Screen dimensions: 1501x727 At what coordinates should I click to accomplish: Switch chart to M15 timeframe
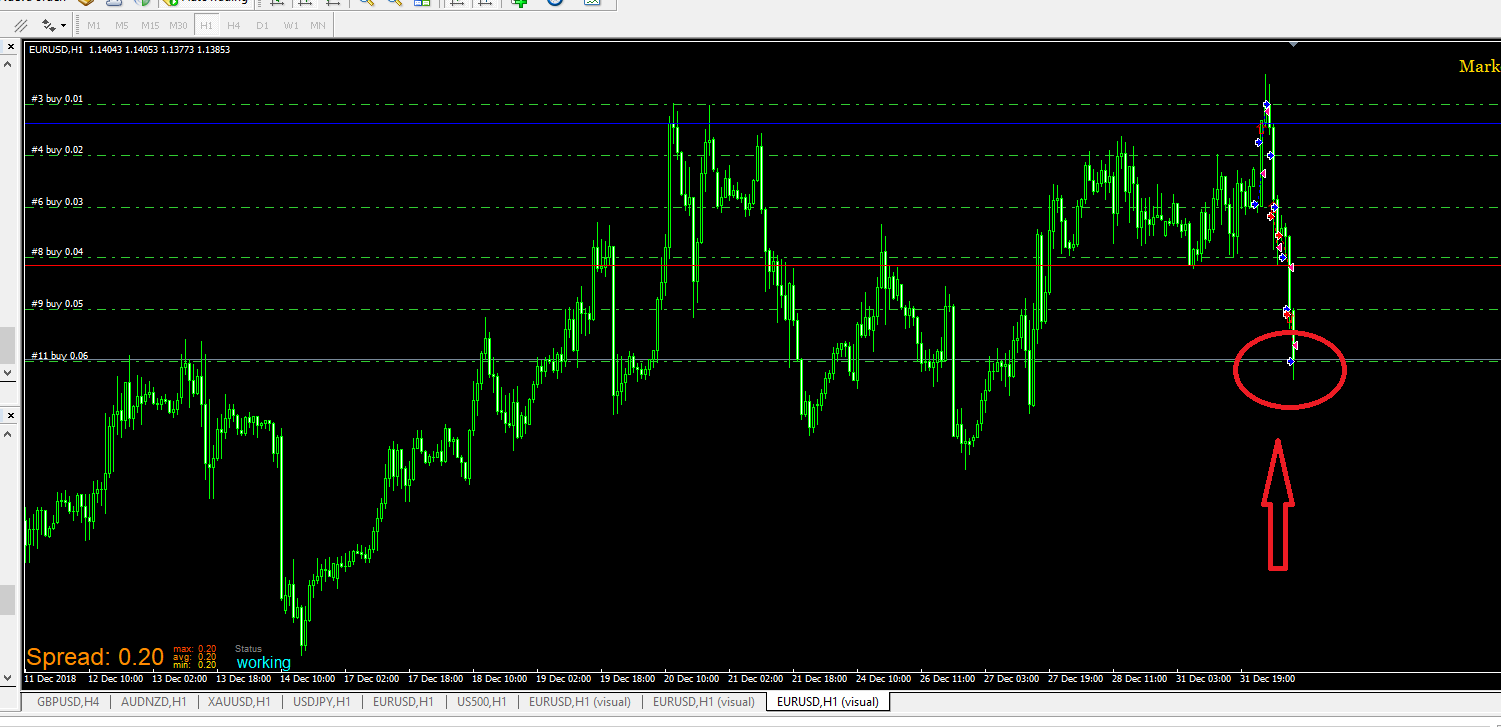(x=150, y=24)
